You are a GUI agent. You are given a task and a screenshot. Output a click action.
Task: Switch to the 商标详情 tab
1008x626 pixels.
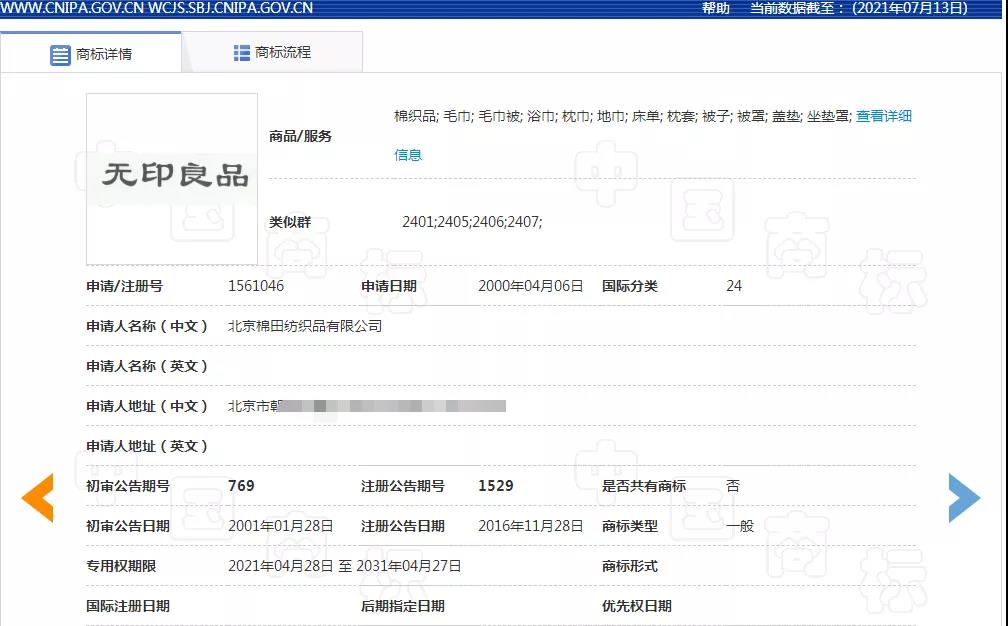click(x=91, y=53)
